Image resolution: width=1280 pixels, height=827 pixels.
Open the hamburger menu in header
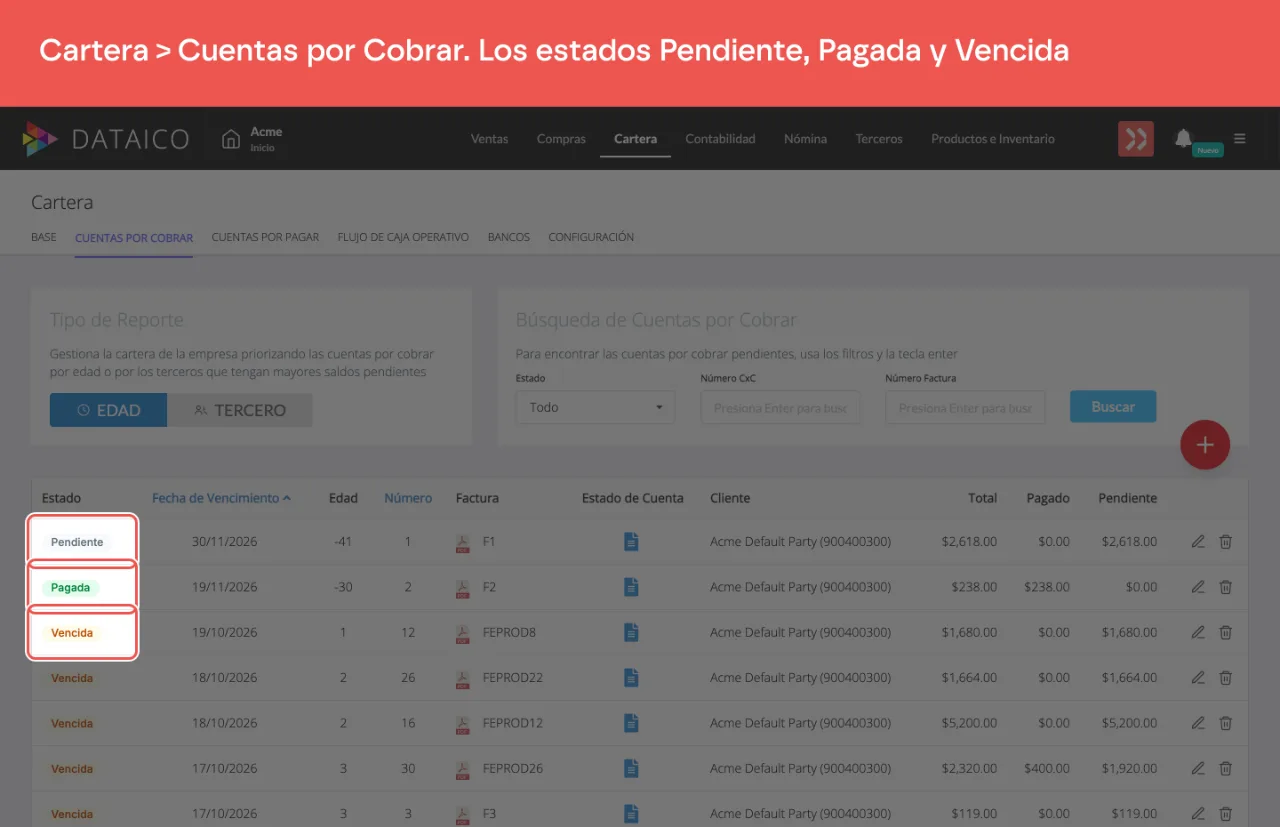coord(1240,139)
